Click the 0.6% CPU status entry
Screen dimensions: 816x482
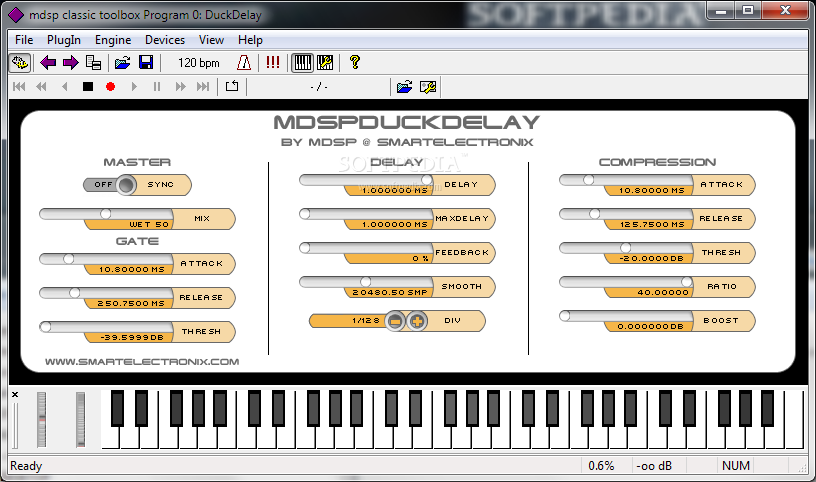[x=601, y=466]
